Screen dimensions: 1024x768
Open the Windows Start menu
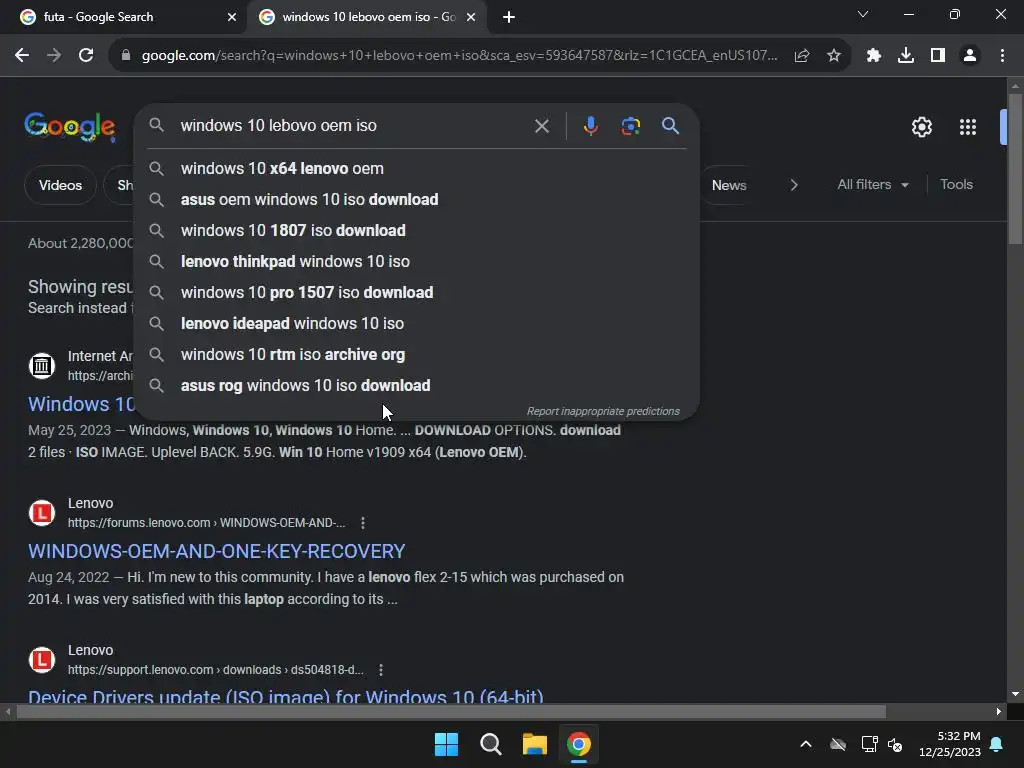click(447, 744)
